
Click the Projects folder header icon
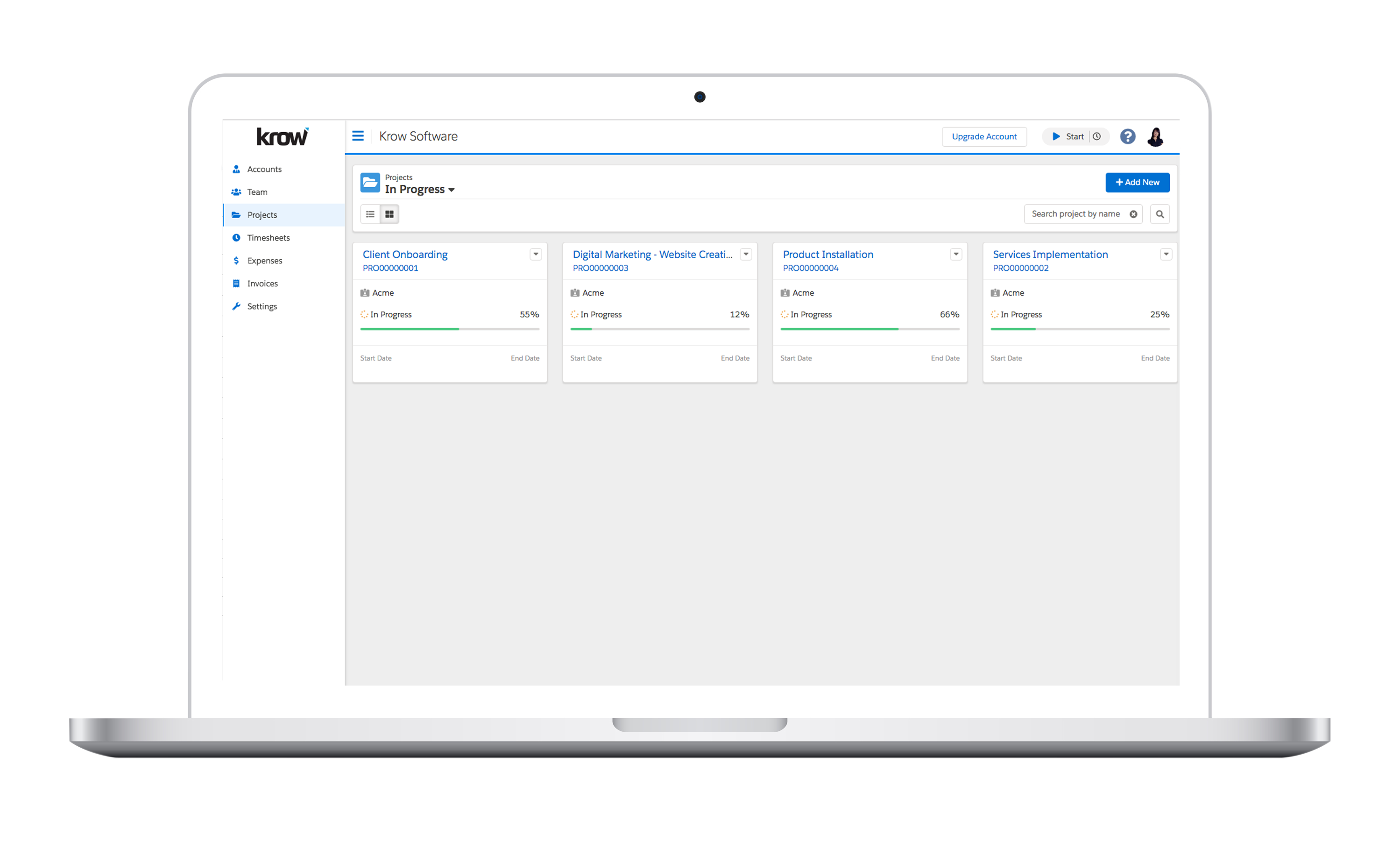pos(370,183)
